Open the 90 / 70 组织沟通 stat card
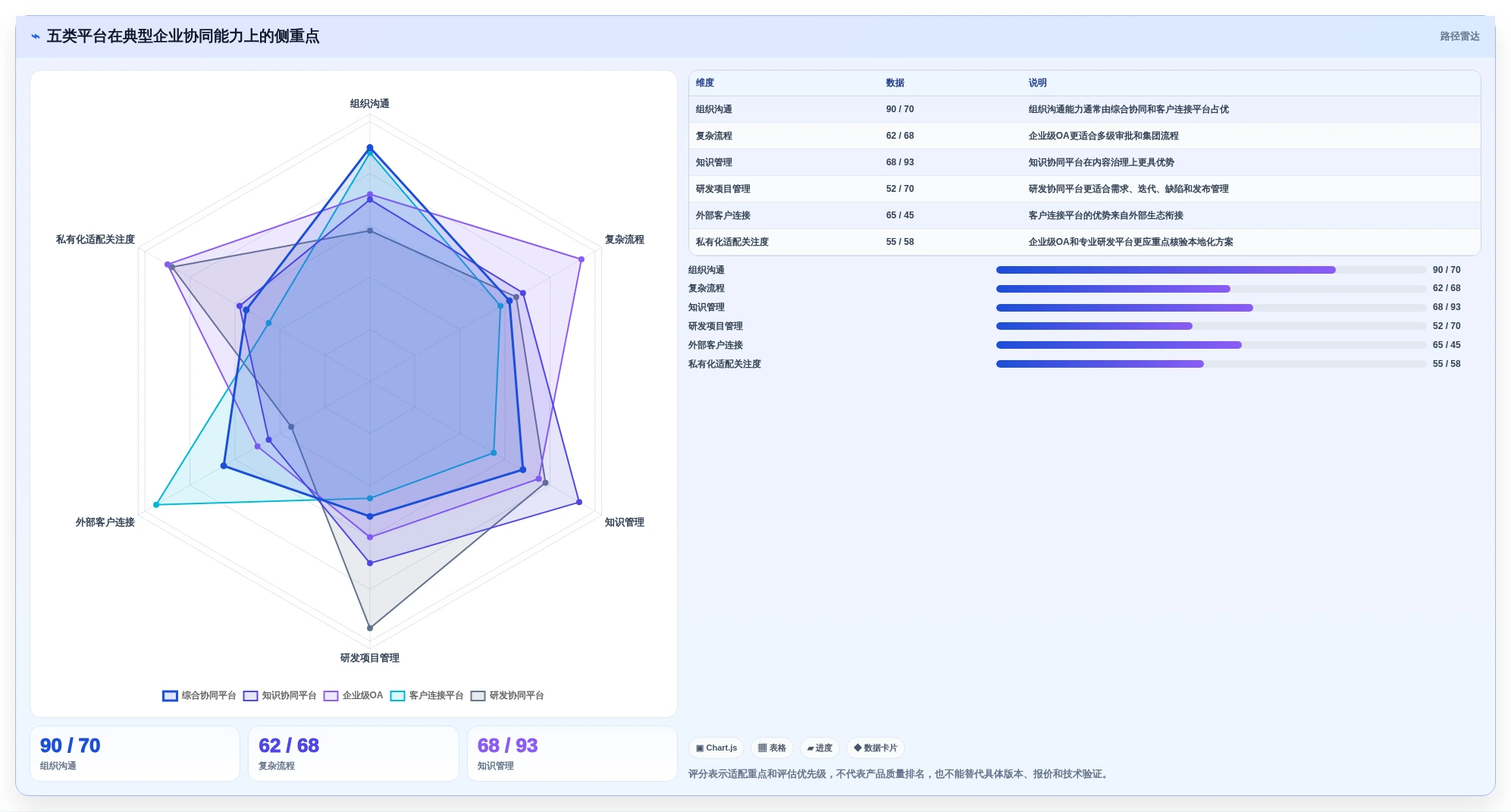Screen dimensions: 1511x812 tap(135, 754)
